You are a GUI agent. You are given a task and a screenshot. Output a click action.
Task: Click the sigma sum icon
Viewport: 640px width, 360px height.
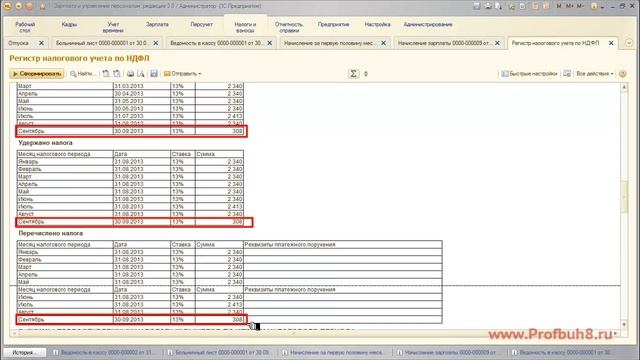pyautogui.click(x=353, y=73)
